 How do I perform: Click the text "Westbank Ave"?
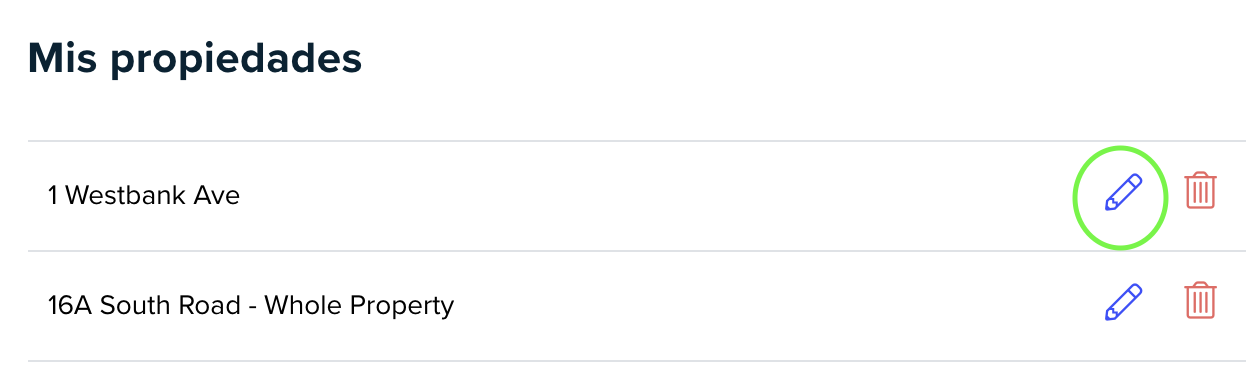click(x=153, y=195)
